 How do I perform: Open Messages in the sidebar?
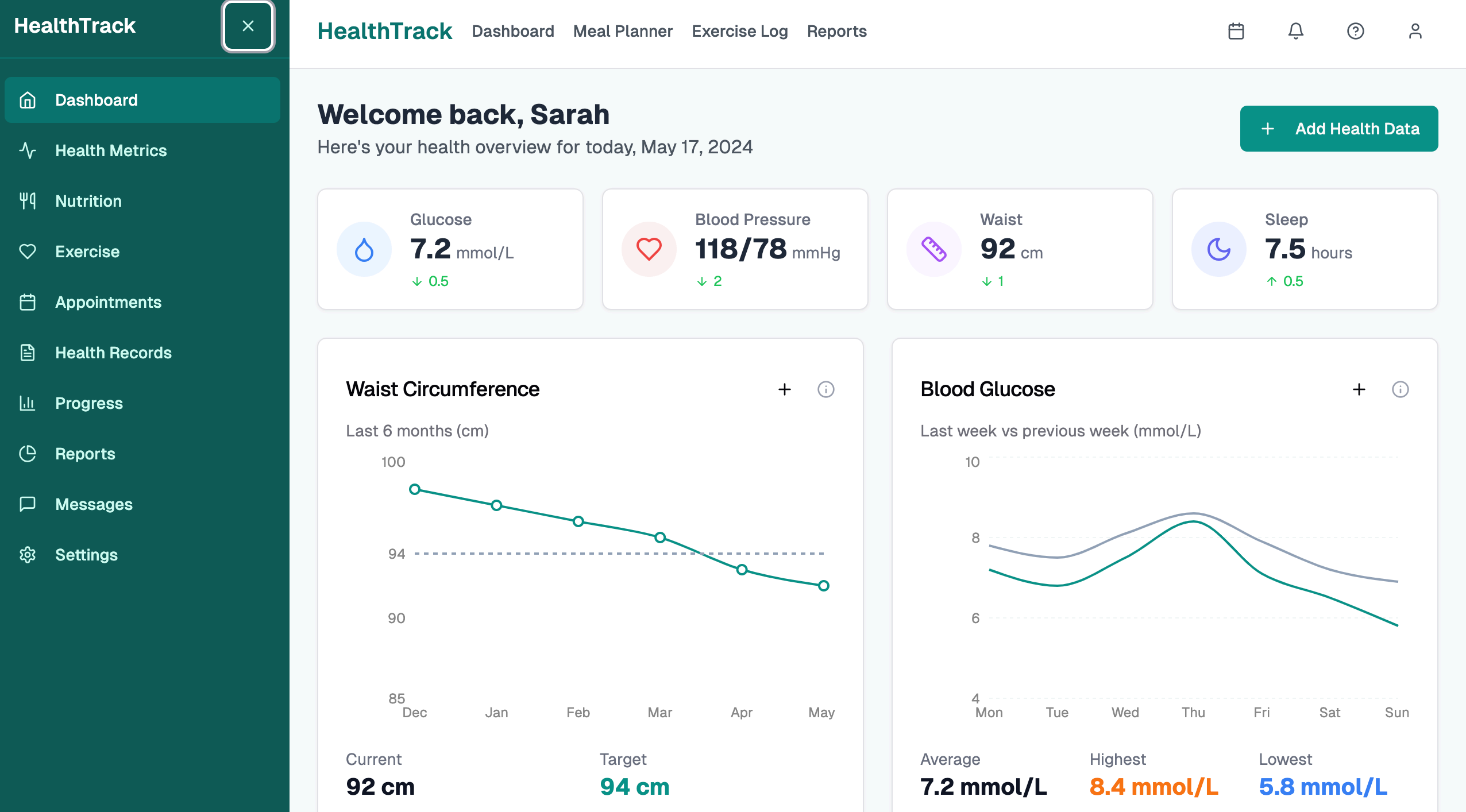pos(142,504)
